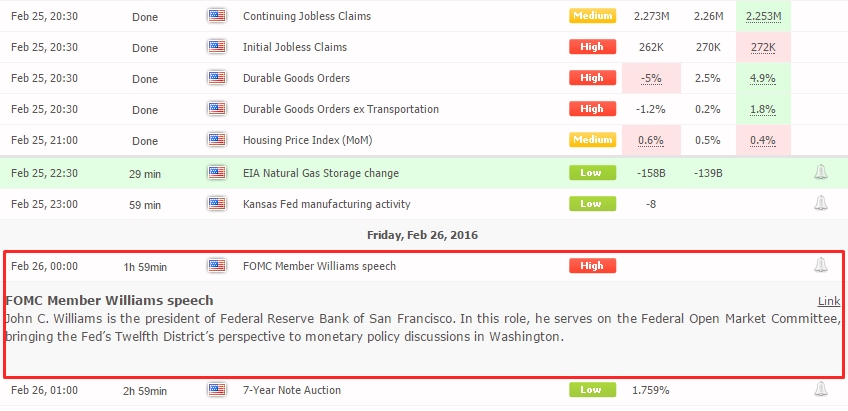
Task: Click underlined 4.9% value for Durable Goods
Action: pos(763,78)
